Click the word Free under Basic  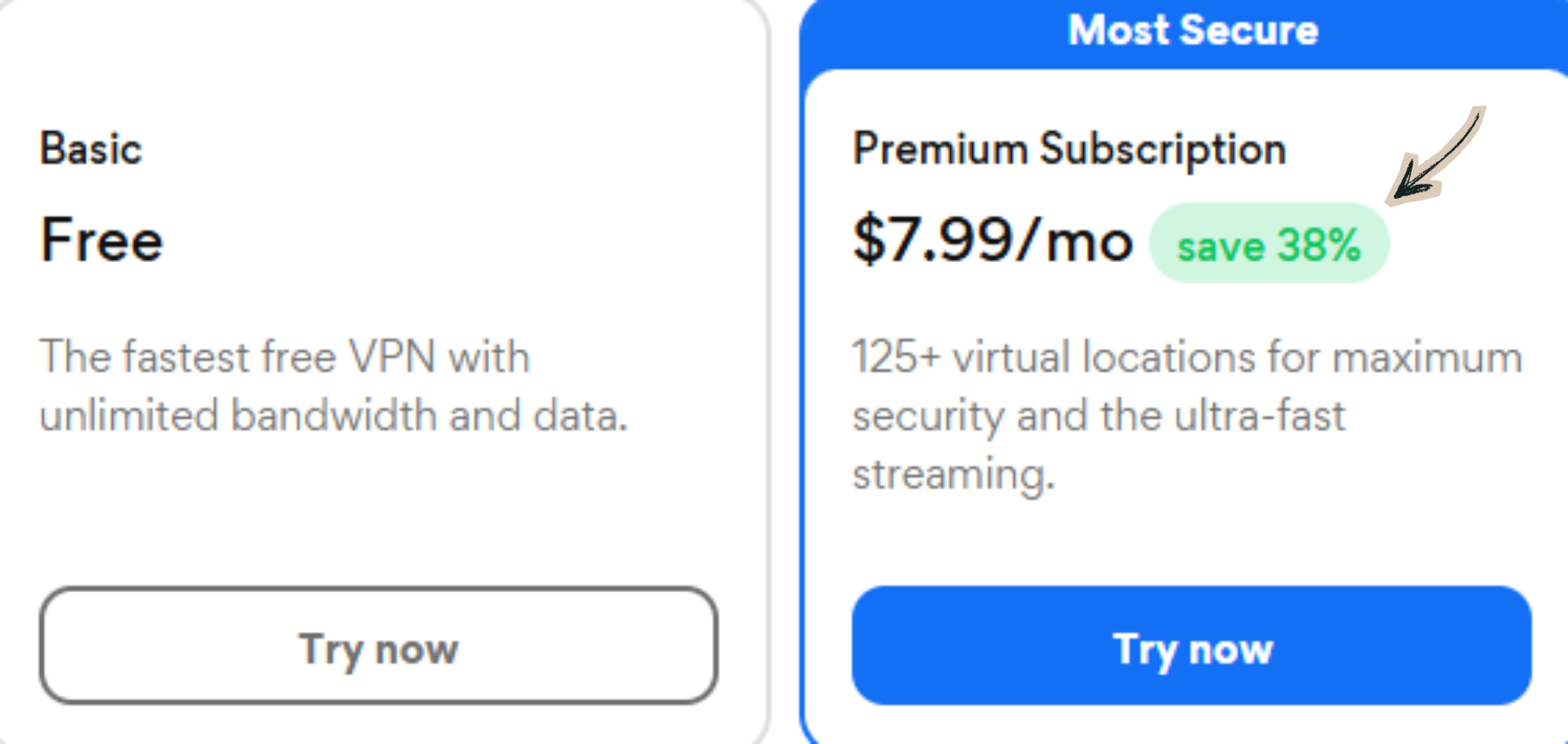tap(100, 238)
